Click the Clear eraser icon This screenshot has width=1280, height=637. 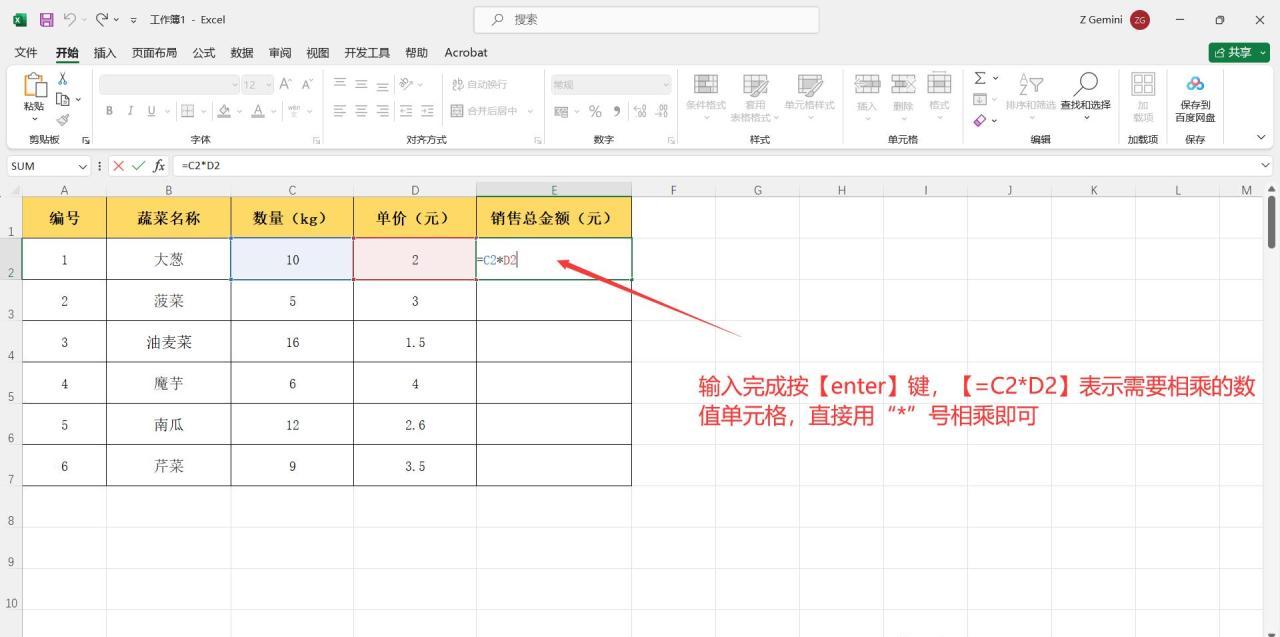pyautogui.click(x=980, y=120)
